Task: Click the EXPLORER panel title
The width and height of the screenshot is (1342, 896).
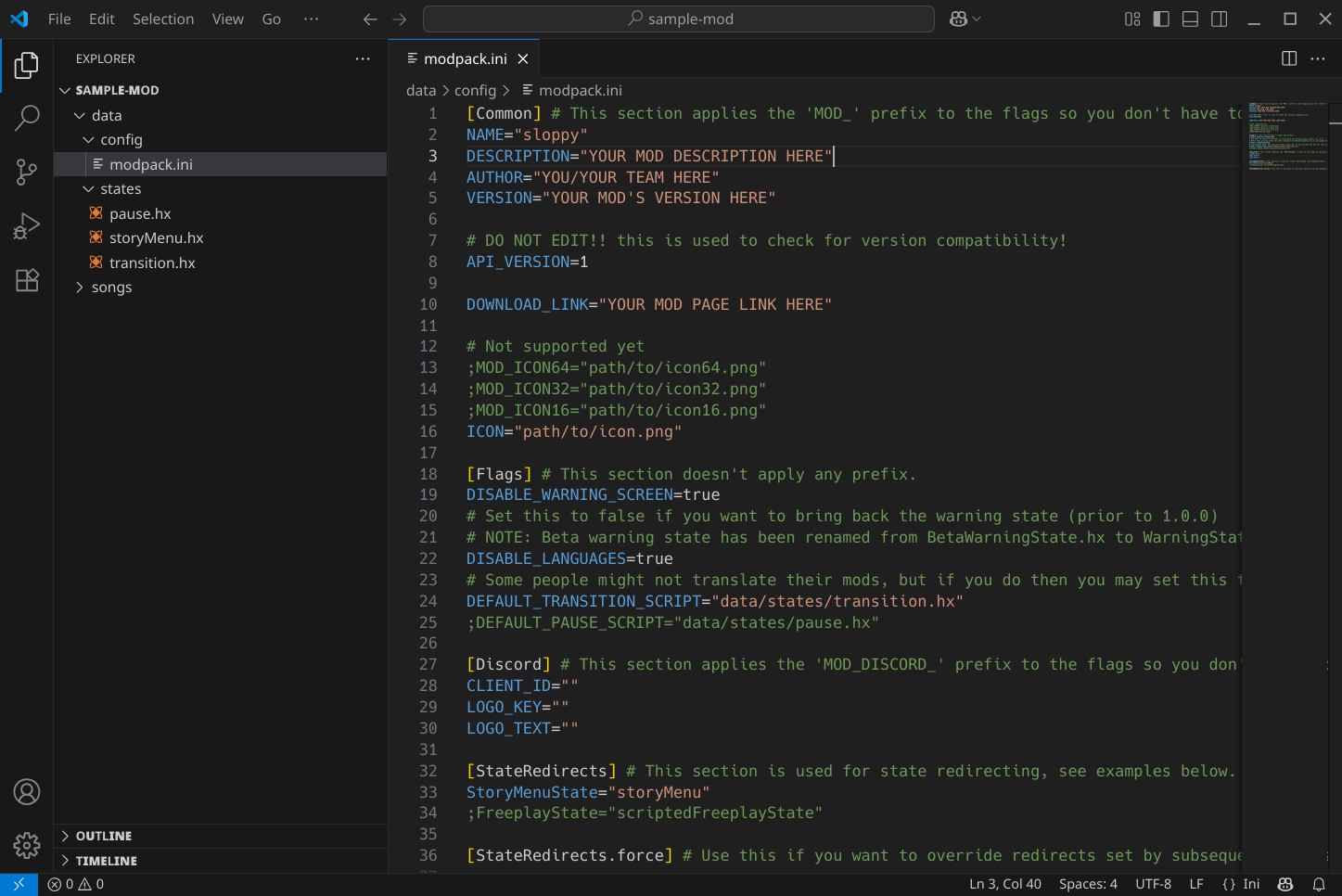Action: pyautogui.click(x=106, y=58)
